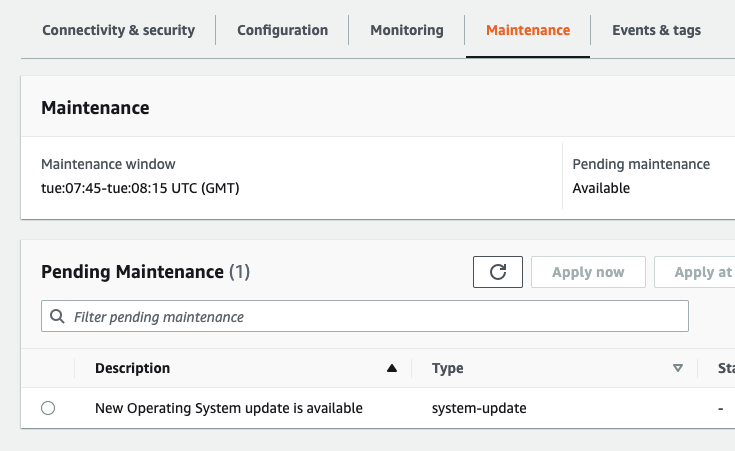The width and height of the screenshot is (735, 451).
Task: Open the Events & tags tab
Action: pyautogui.click(x=656, y=30)
